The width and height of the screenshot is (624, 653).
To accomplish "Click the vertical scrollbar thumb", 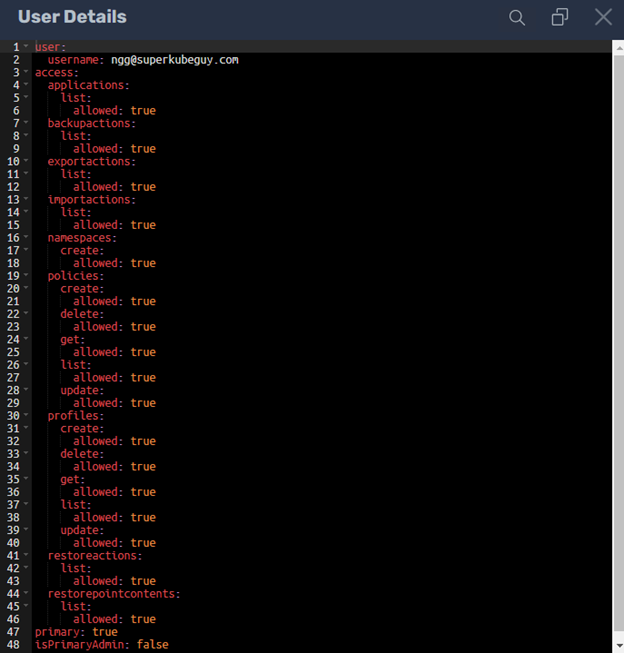I will 618,344.
